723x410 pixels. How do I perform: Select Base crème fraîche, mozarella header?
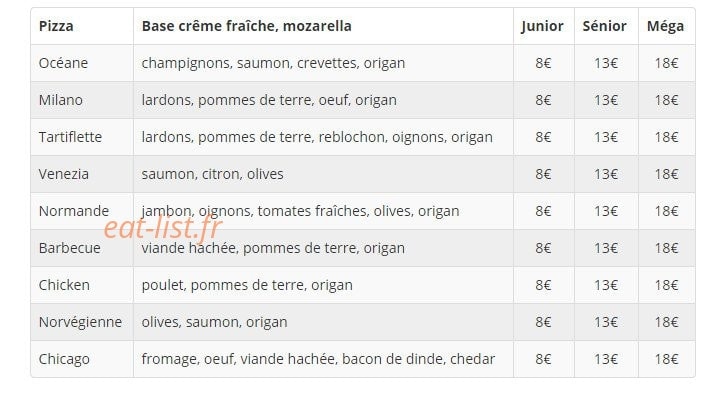point(247,26)
